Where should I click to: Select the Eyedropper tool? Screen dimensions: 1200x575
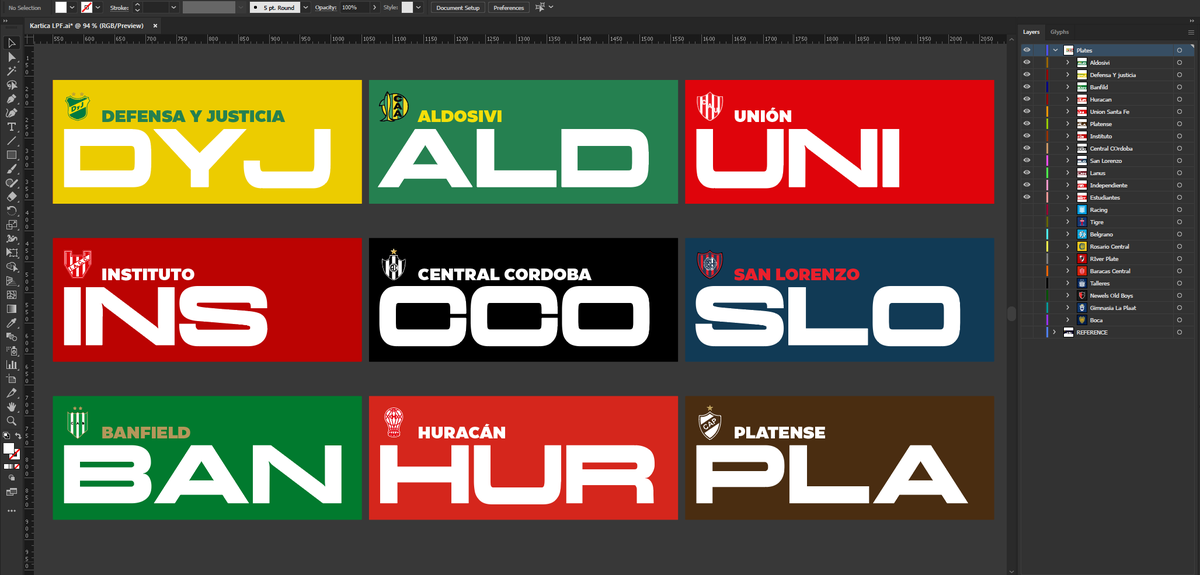coord(12,323)
